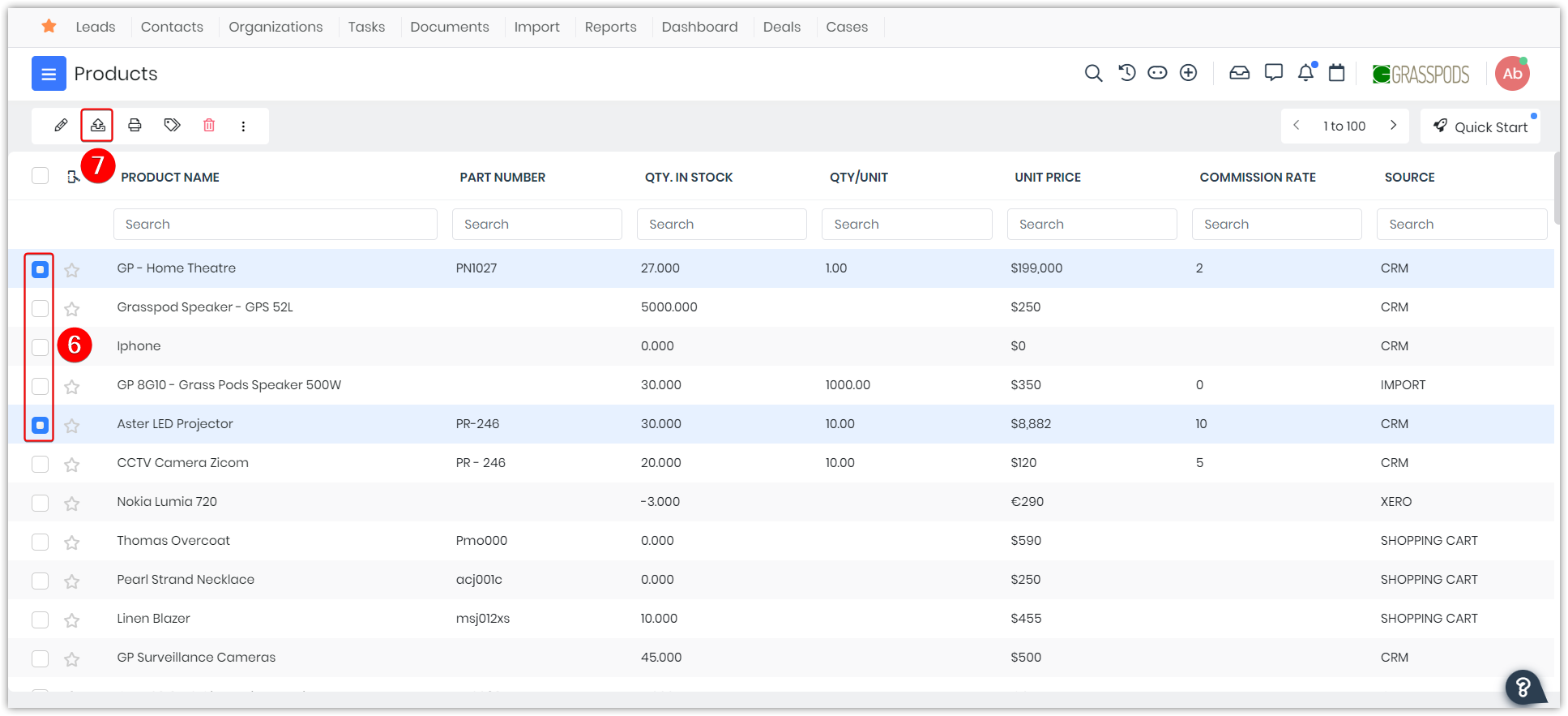The height and width of the screenshot is (716, 1568).
Task: Open the Linen Blazer product
Action: point(153,618)
